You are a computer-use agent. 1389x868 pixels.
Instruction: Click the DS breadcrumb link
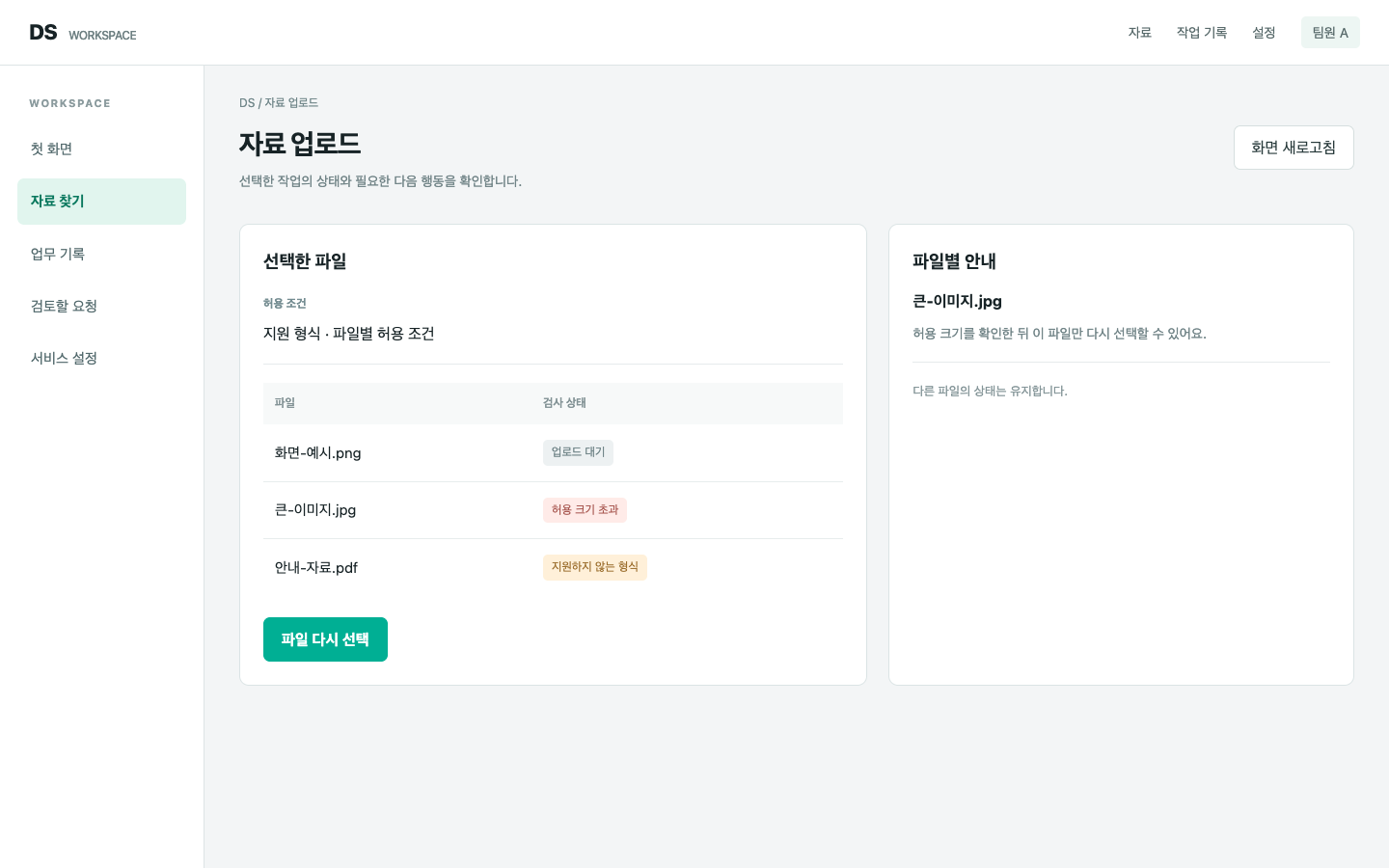coord(247,103)
